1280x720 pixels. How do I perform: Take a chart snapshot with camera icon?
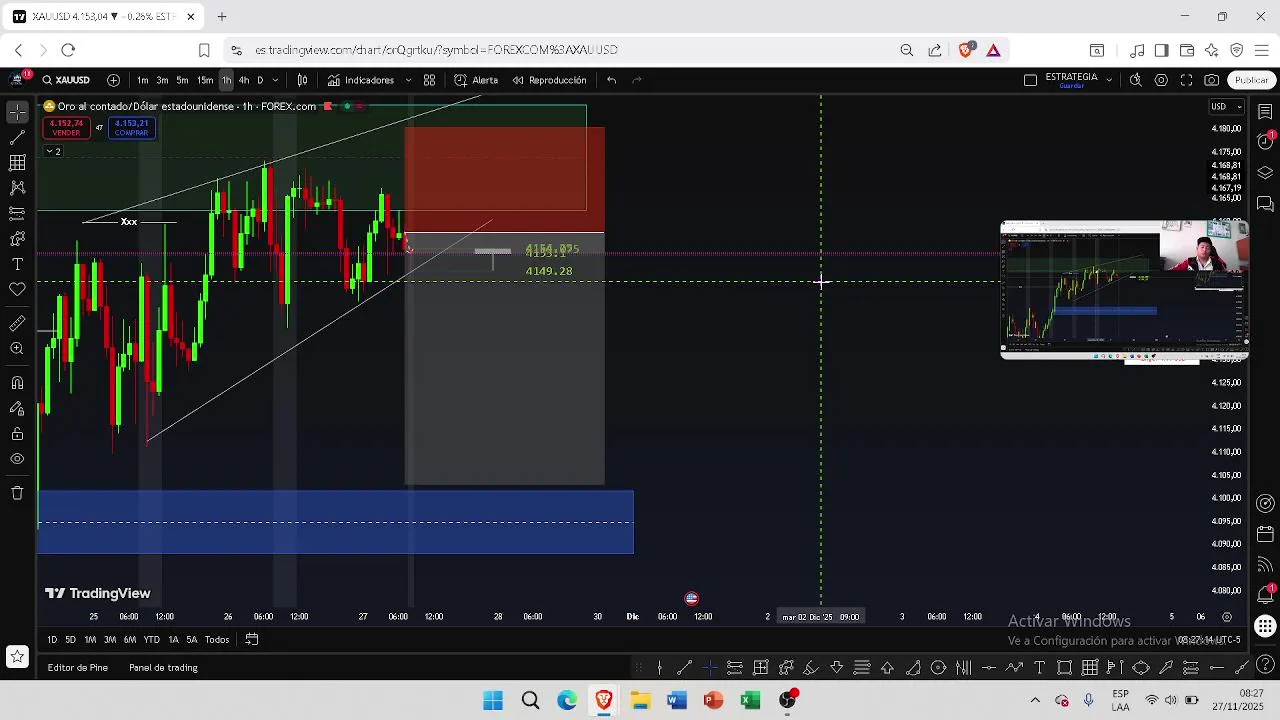pyautogui.click(x=1212, y=80)
